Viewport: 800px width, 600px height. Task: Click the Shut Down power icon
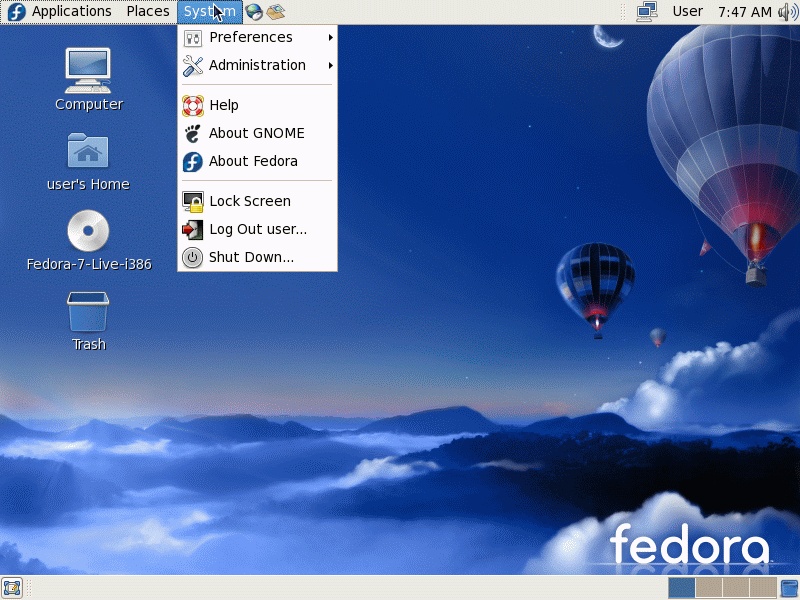coord(192,258)
